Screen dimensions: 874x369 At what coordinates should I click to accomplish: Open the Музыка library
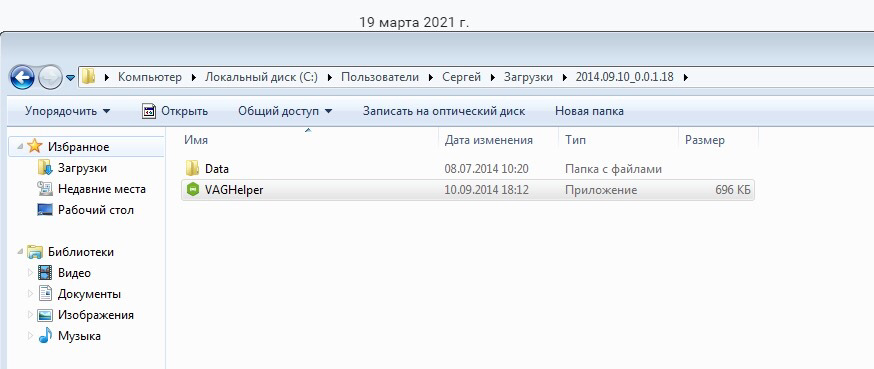(x=79, y=336)
